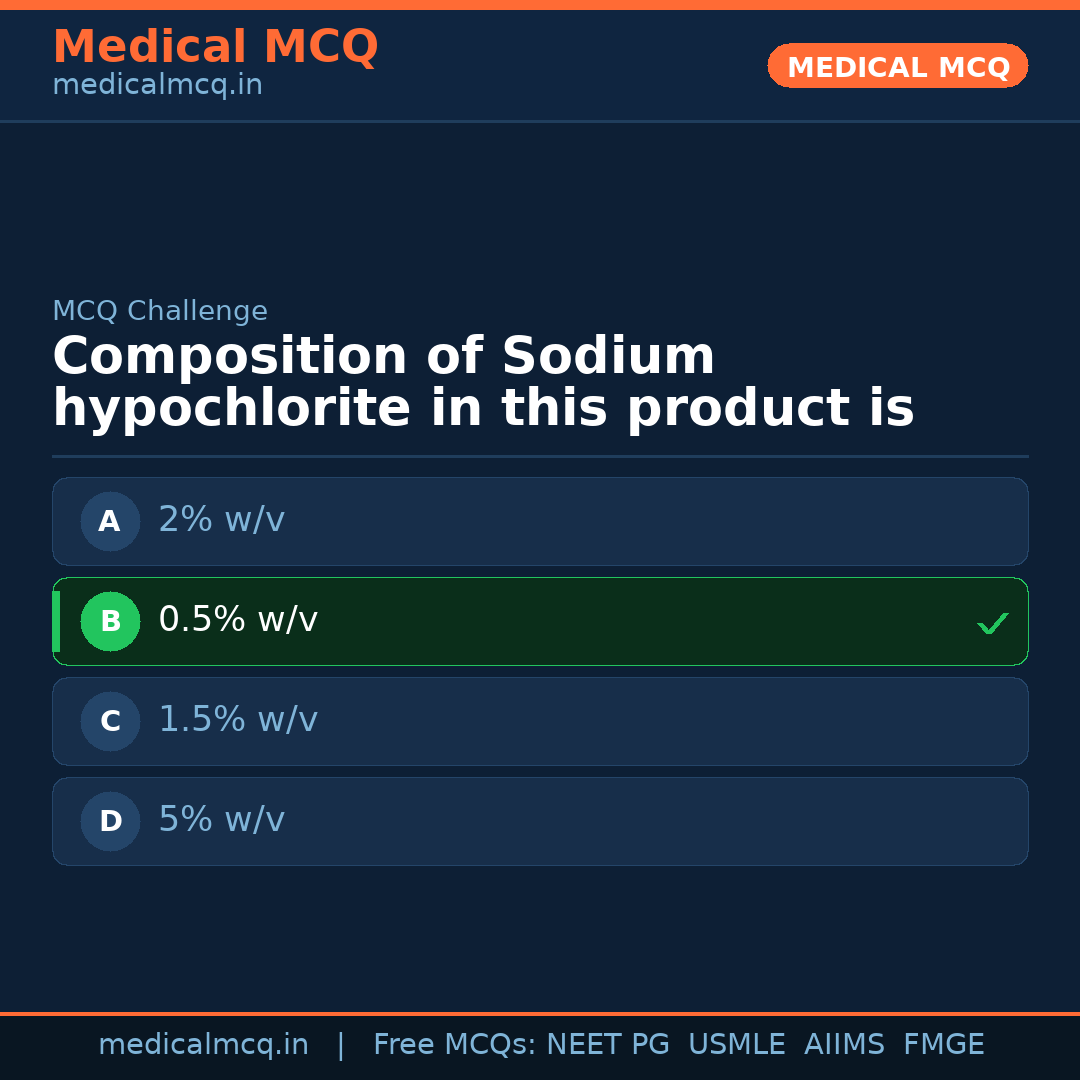Click the letter C option circle
The height and width of the screenshot is (1080, 1080).
(110, 721)
